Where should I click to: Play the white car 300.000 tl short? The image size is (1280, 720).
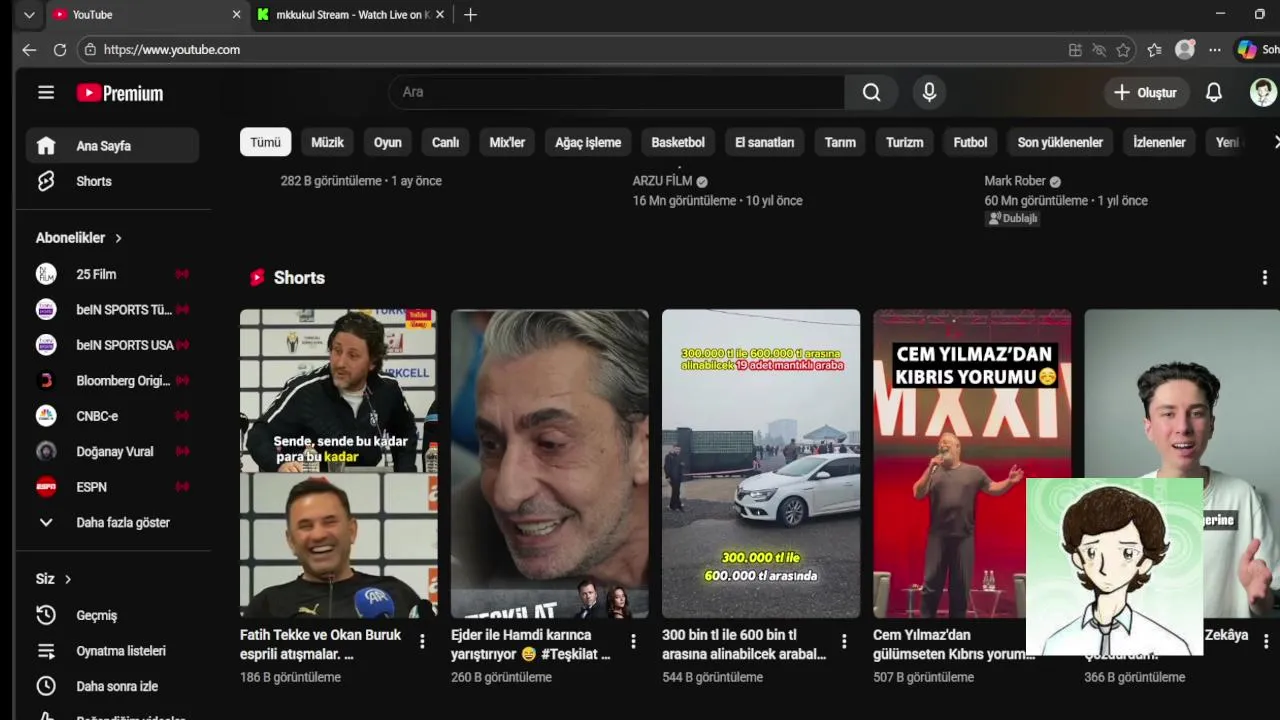pyautogui.click(x=761, y=464)
